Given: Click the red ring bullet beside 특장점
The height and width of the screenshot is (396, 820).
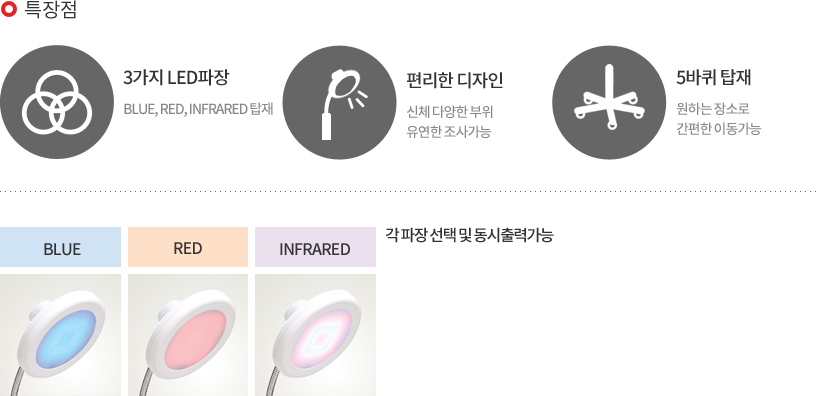Looking at the screenshot, I should point(9,9).
